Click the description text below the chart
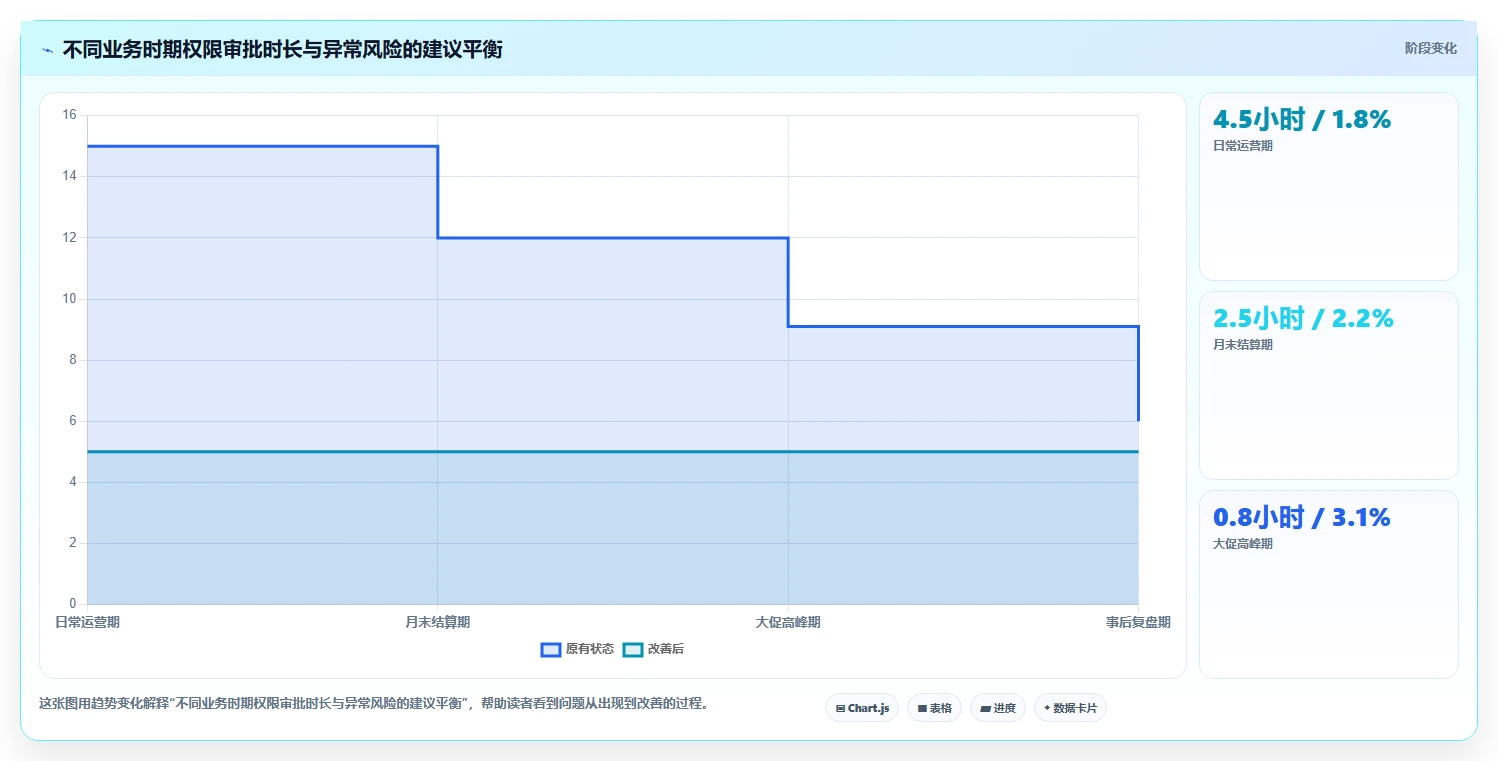 coord(376,703)
